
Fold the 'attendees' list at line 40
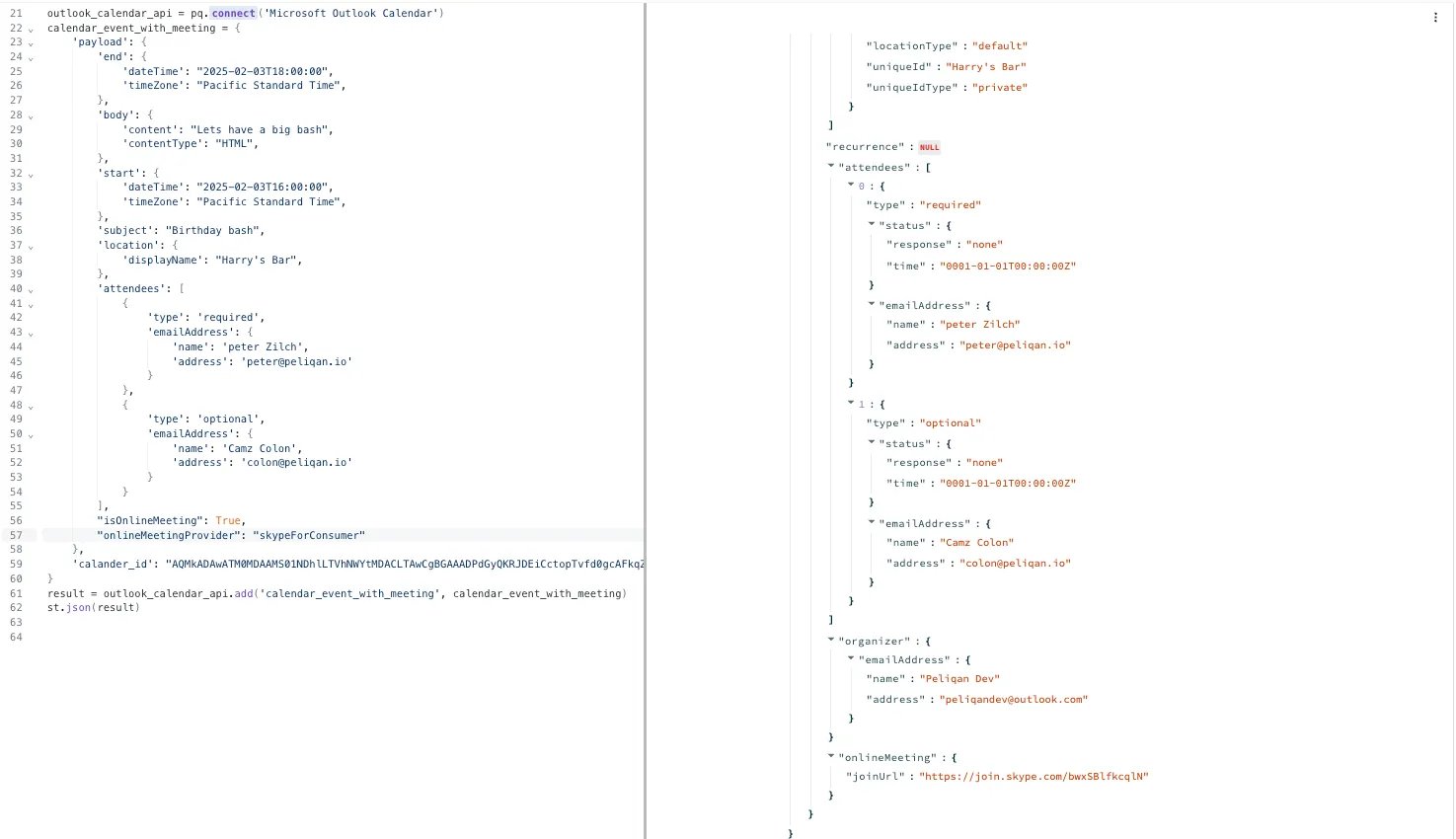tap(31, 289)
